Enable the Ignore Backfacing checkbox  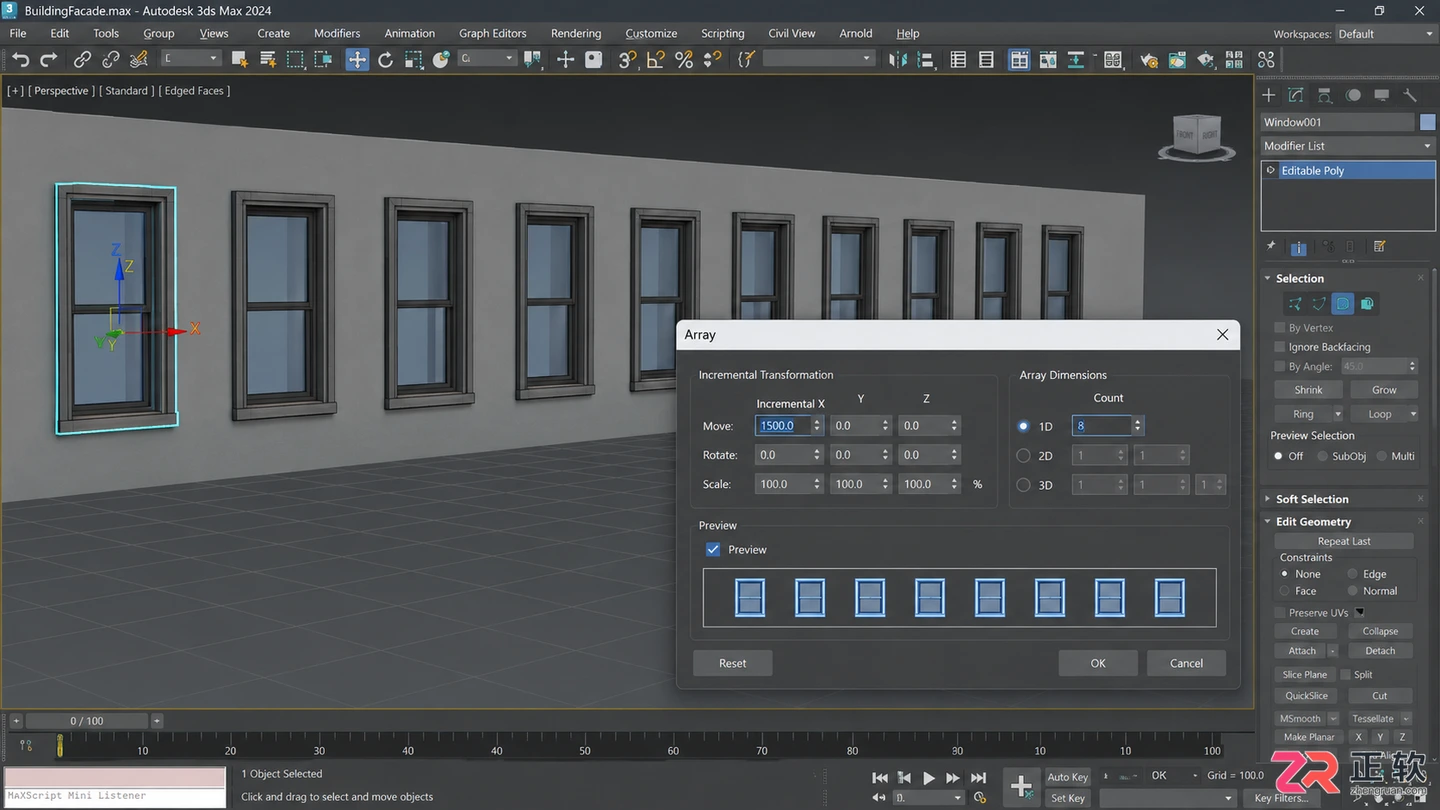[1280, 347]
